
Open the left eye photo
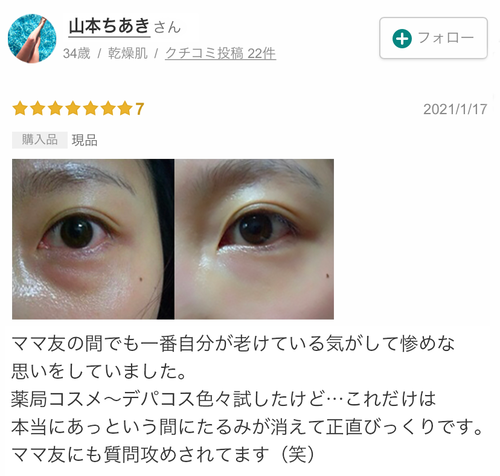click(93, 239)
